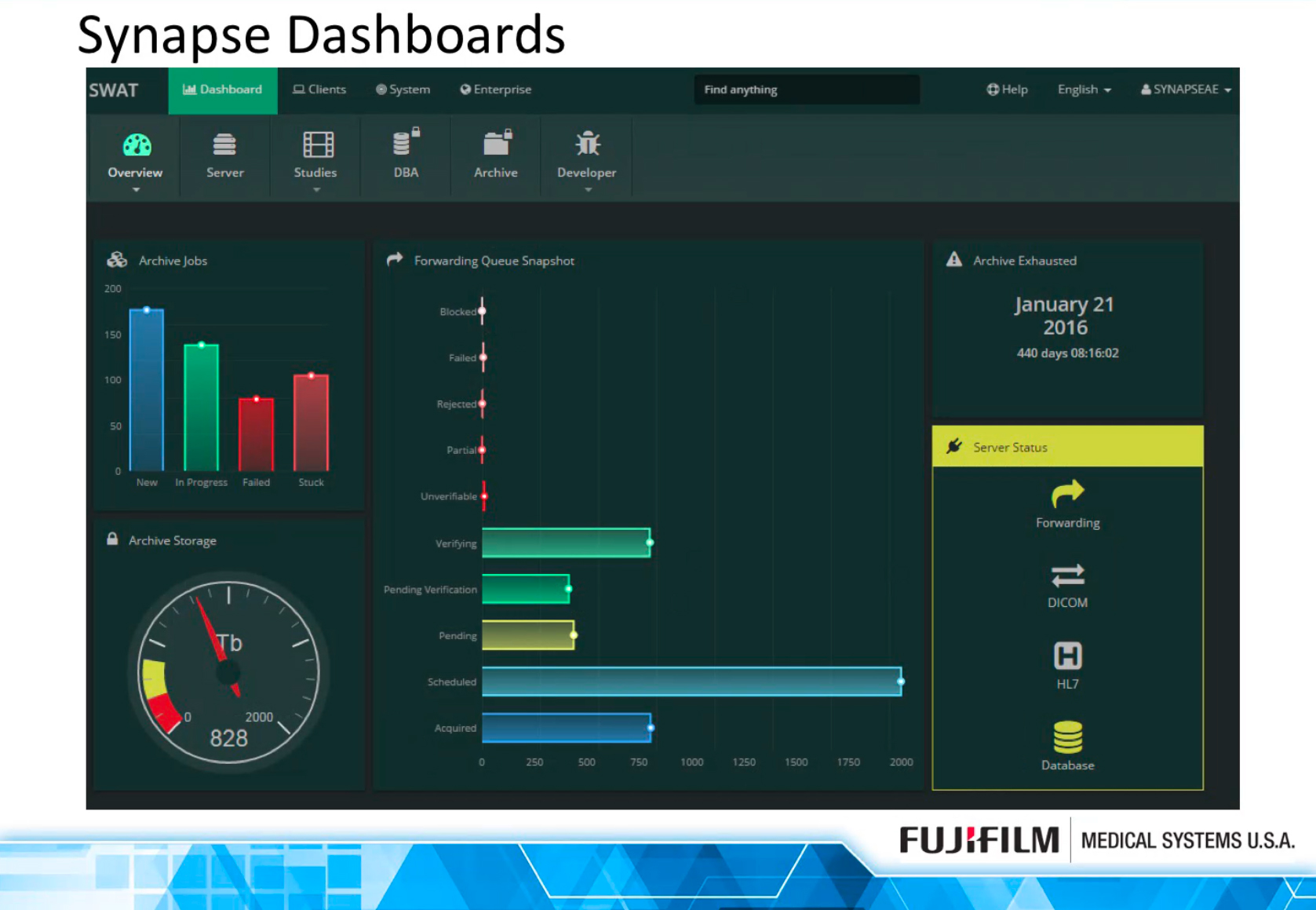Click the Scheduled bar in forwarding queue
The height and width of the screenshot is (910, 1316).
(x=691, y=682)
